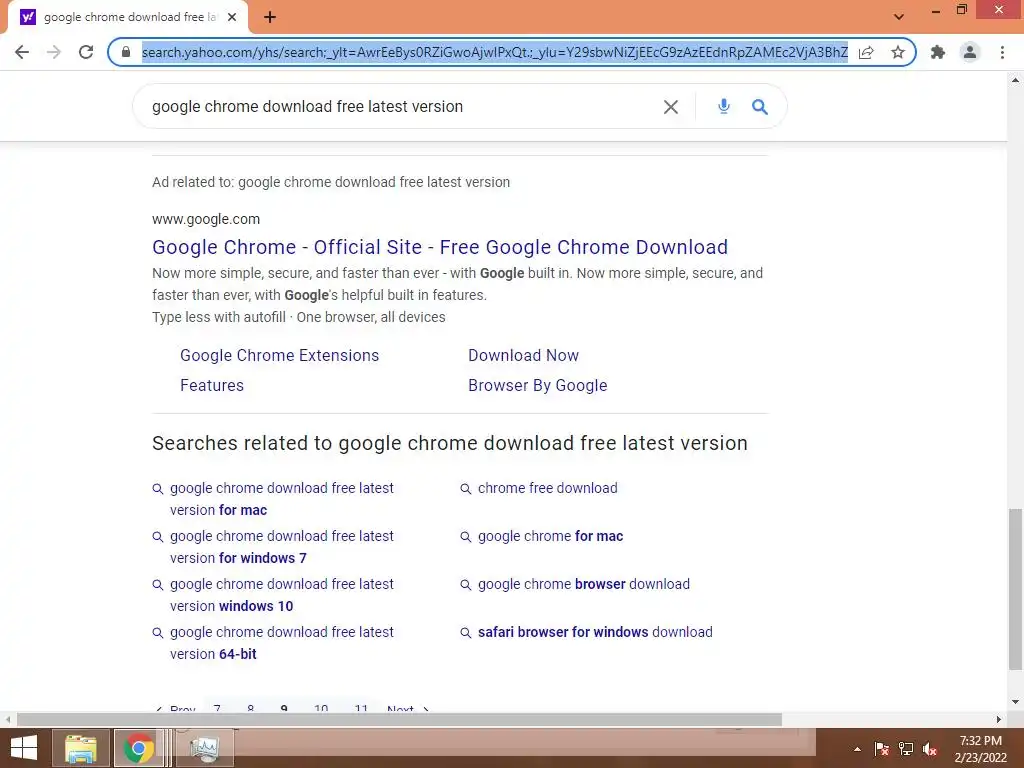Click the Download Now sitelink
This screenshot has height=768, width=1024.
point(523,355)
